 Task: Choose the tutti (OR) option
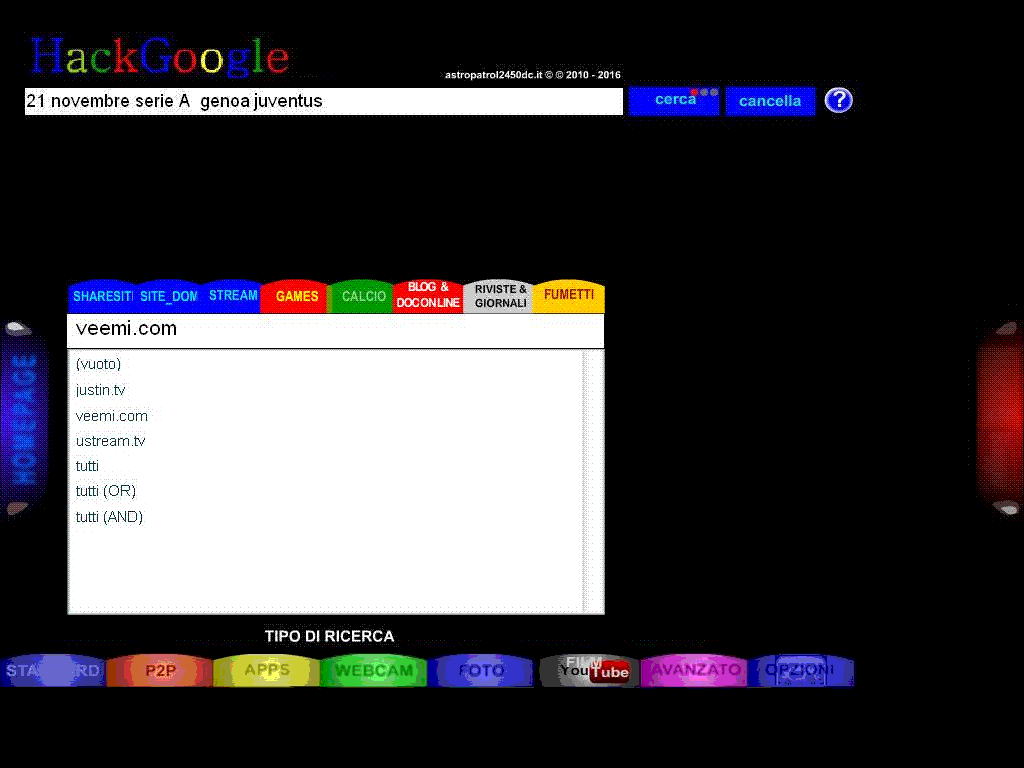[106, 490]
